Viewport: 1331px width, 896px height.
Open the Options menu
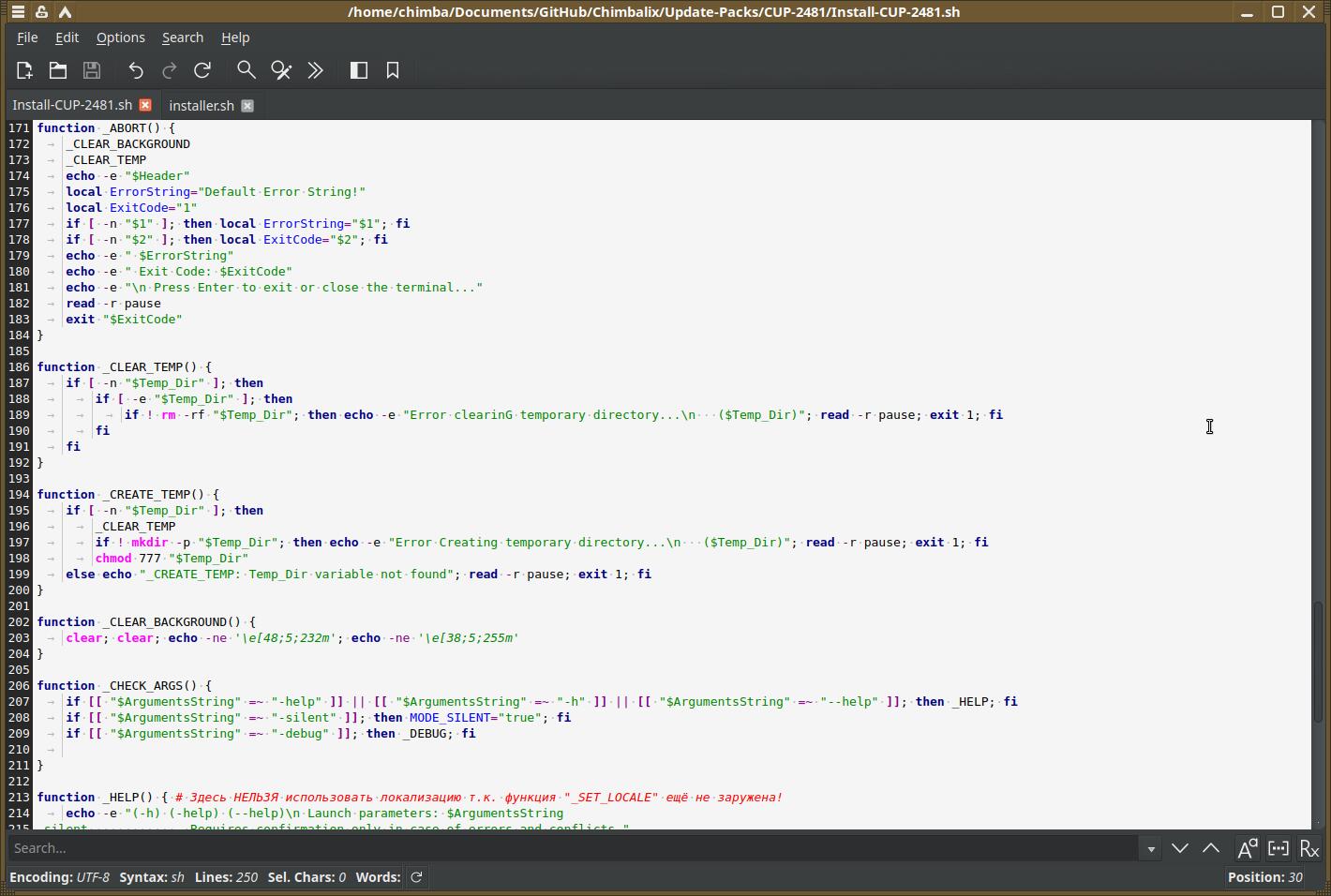[120, 37]
